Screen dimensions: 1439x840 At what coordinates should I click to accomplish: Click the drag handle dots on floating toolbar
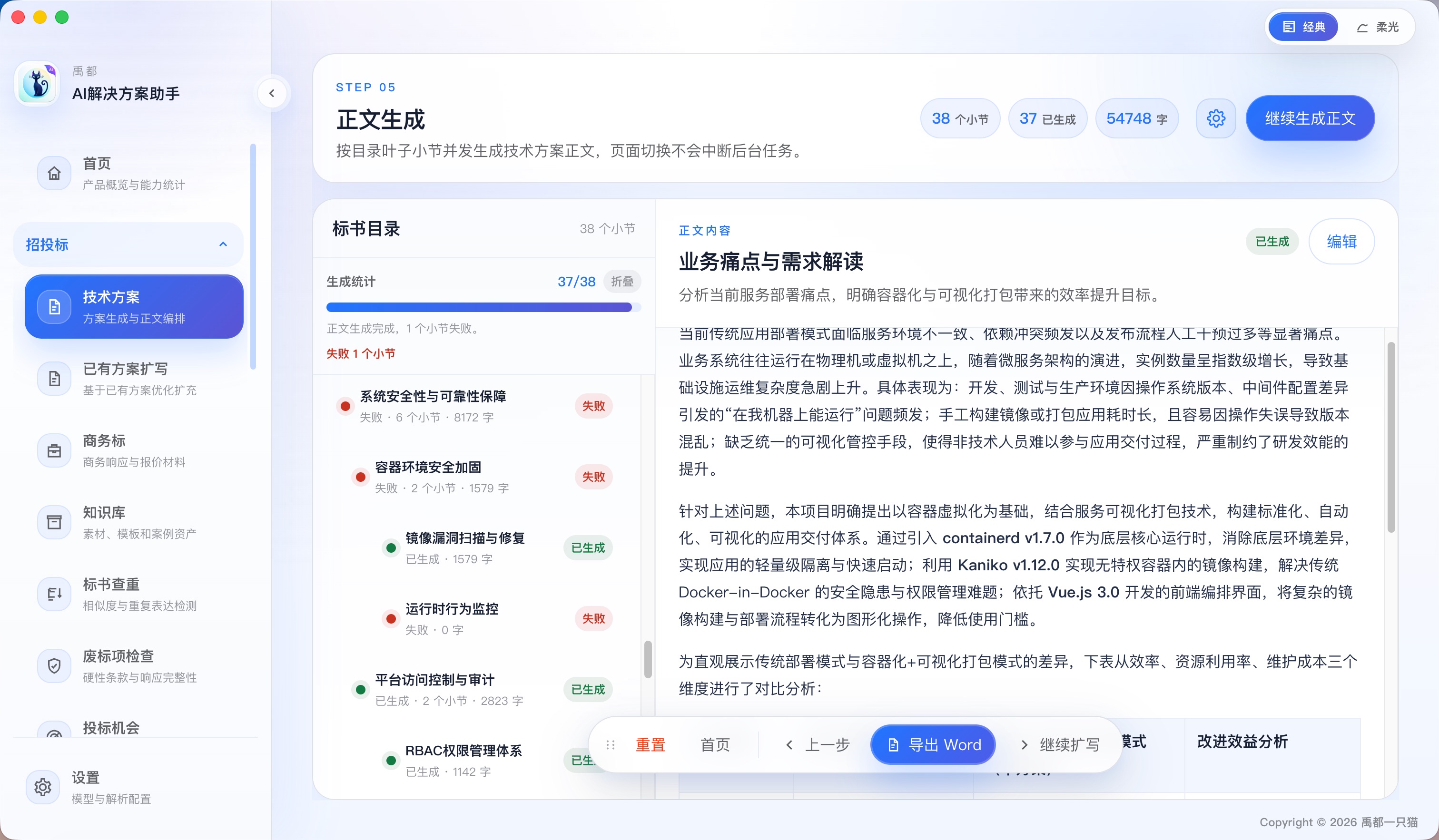pyautogui.click(x=610, y=745)
